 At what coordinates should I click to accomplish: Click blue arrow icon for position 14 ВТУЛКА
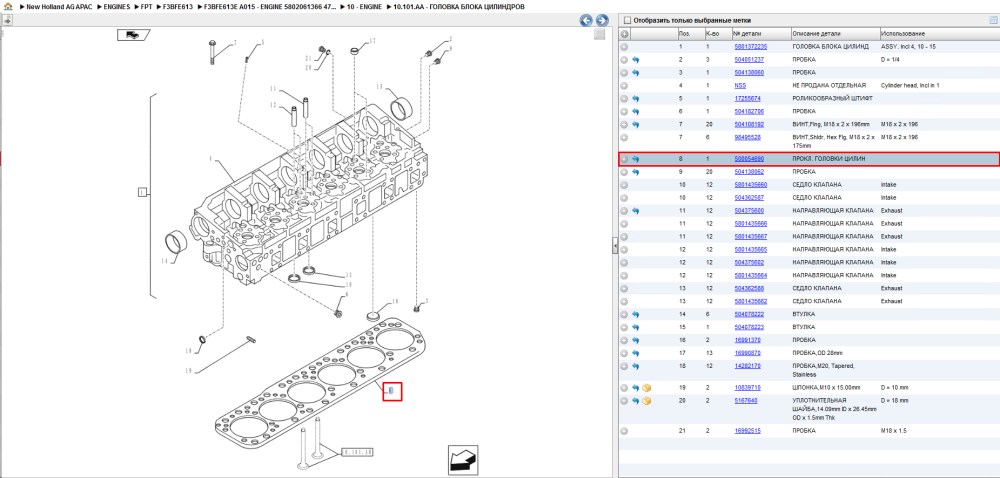[x=636, y=314]
